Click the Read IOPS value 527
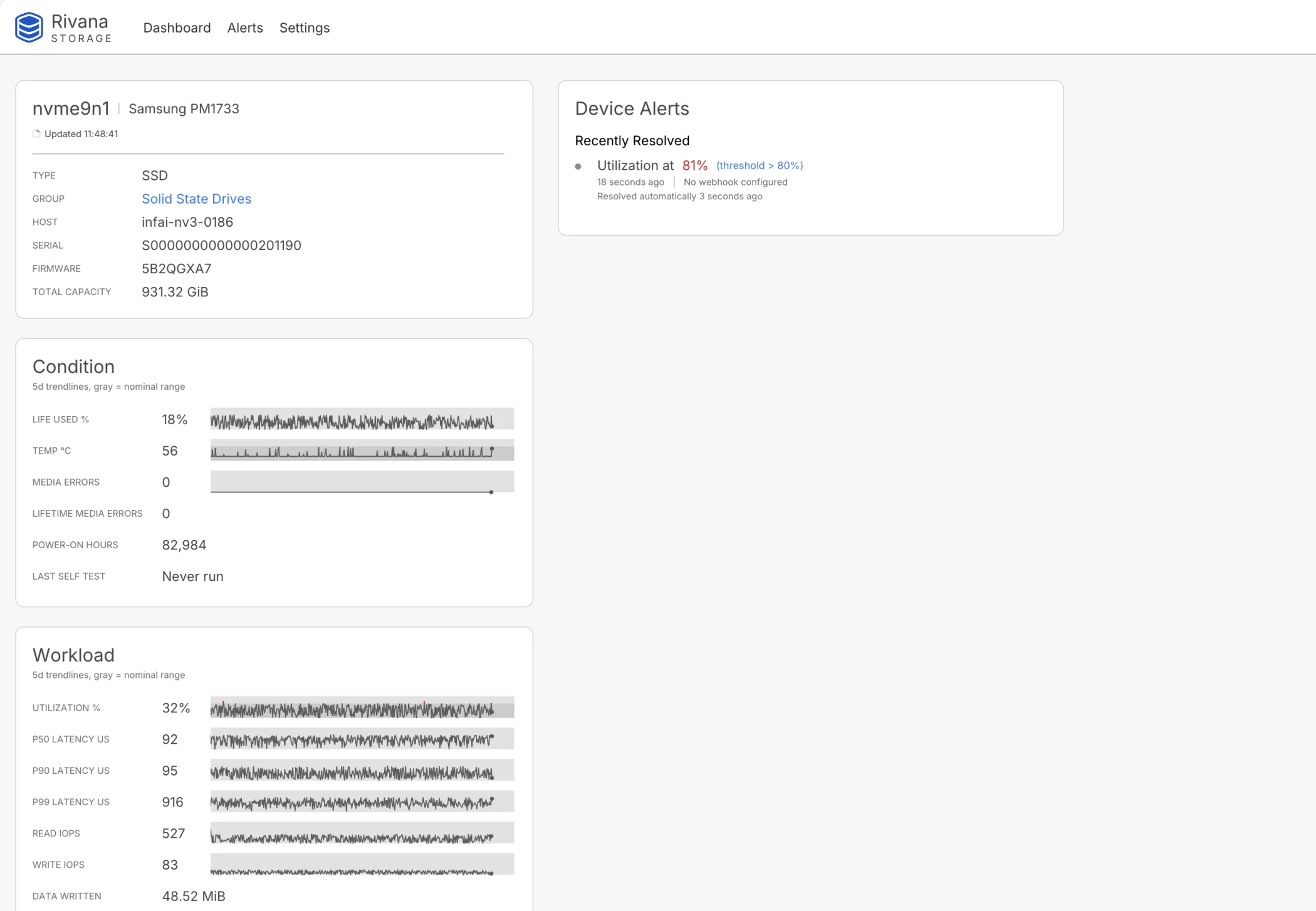Image resolution: width=1316 pixels, height=911 pixels. point(174,833)
